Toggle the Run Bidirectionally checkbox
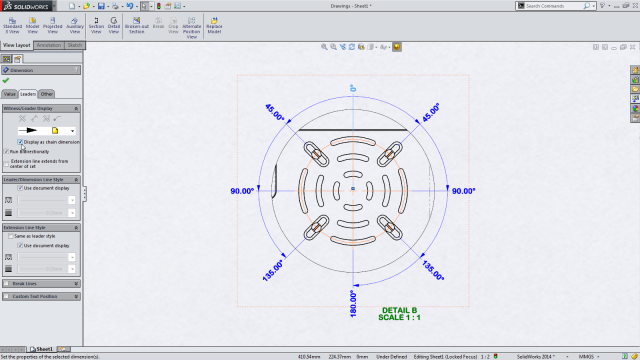 (x=7, y=151)
